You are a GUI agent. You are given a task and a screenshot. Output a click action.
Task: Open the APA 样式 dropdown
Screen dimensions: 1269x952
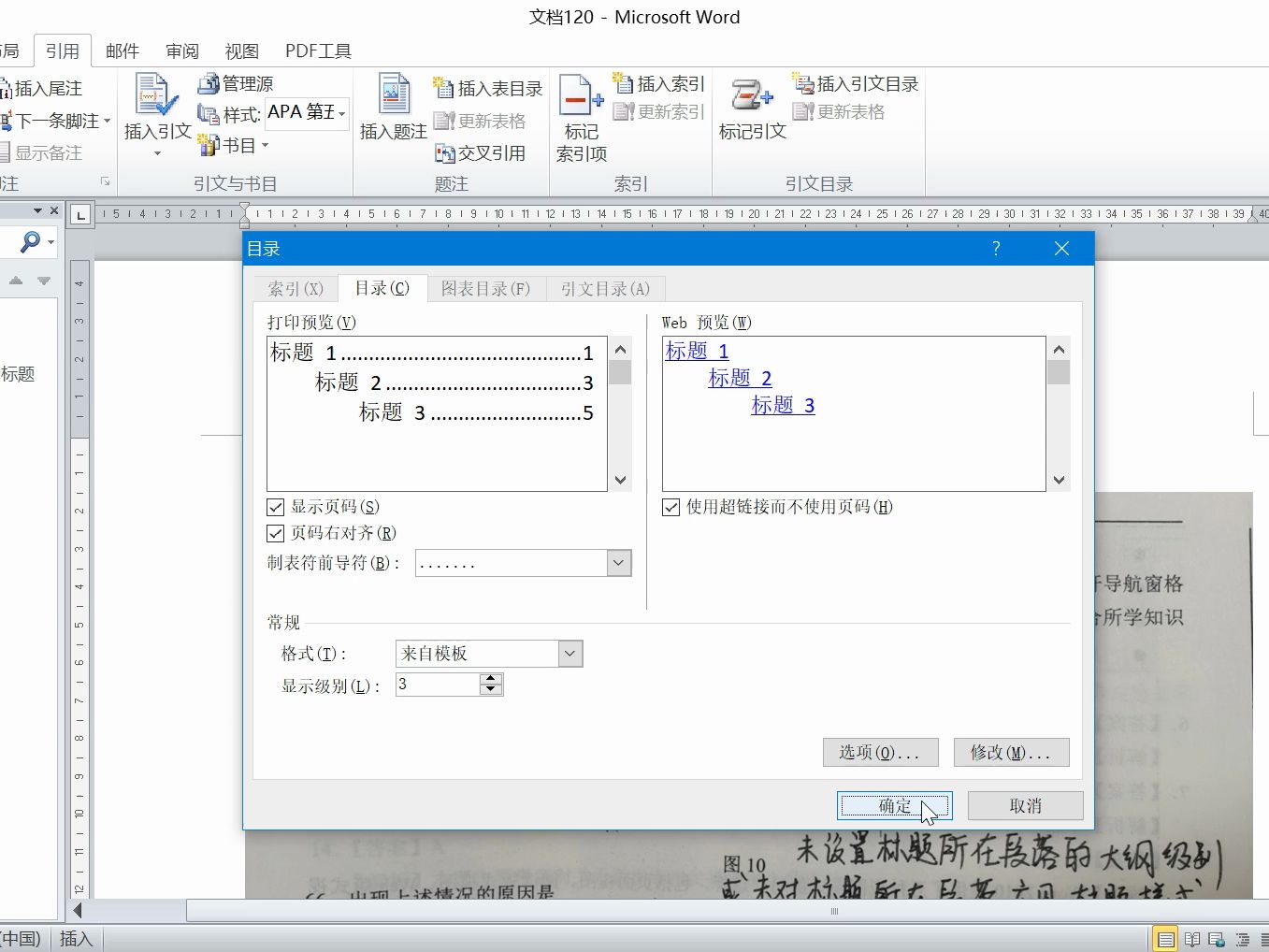[339, 114]
